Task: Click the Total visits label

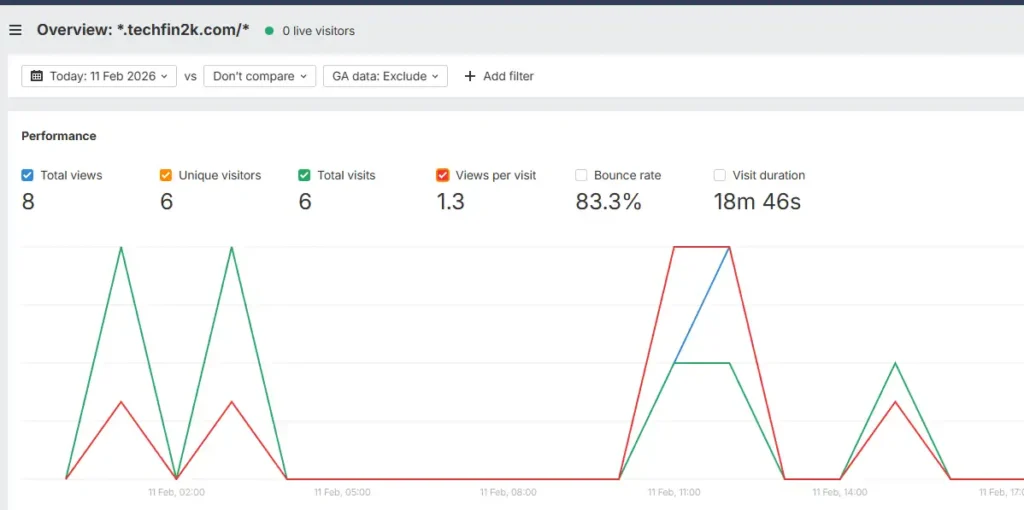Action: pyautogui.click(x=346, y=175)
